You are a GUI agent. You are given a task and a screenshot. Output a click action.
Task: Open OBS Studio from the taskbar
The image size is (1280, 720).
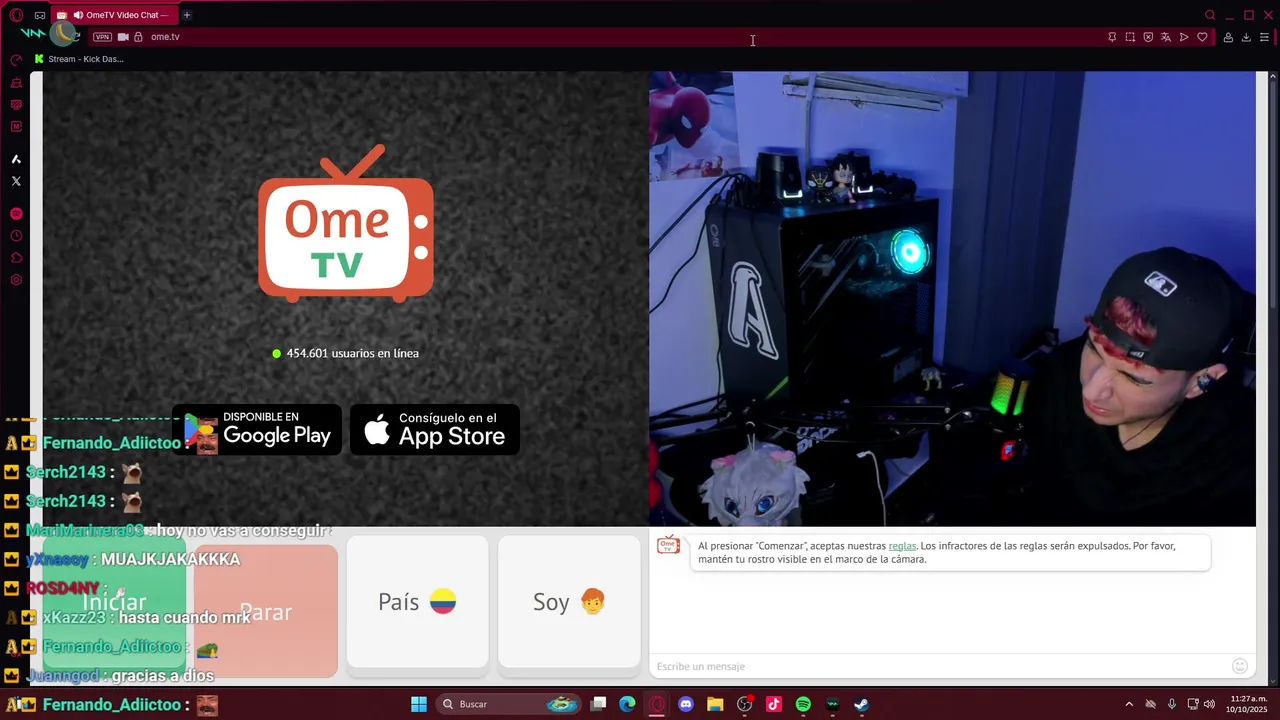pos(744,704)
